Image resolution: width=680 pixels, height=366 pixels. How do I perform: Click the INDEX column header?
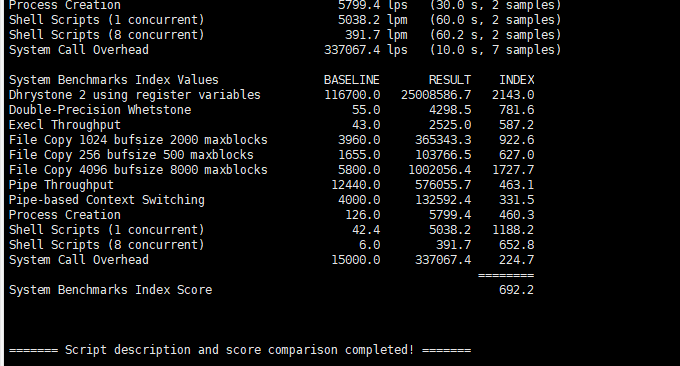pyautogui.click(x=517, y=80)
